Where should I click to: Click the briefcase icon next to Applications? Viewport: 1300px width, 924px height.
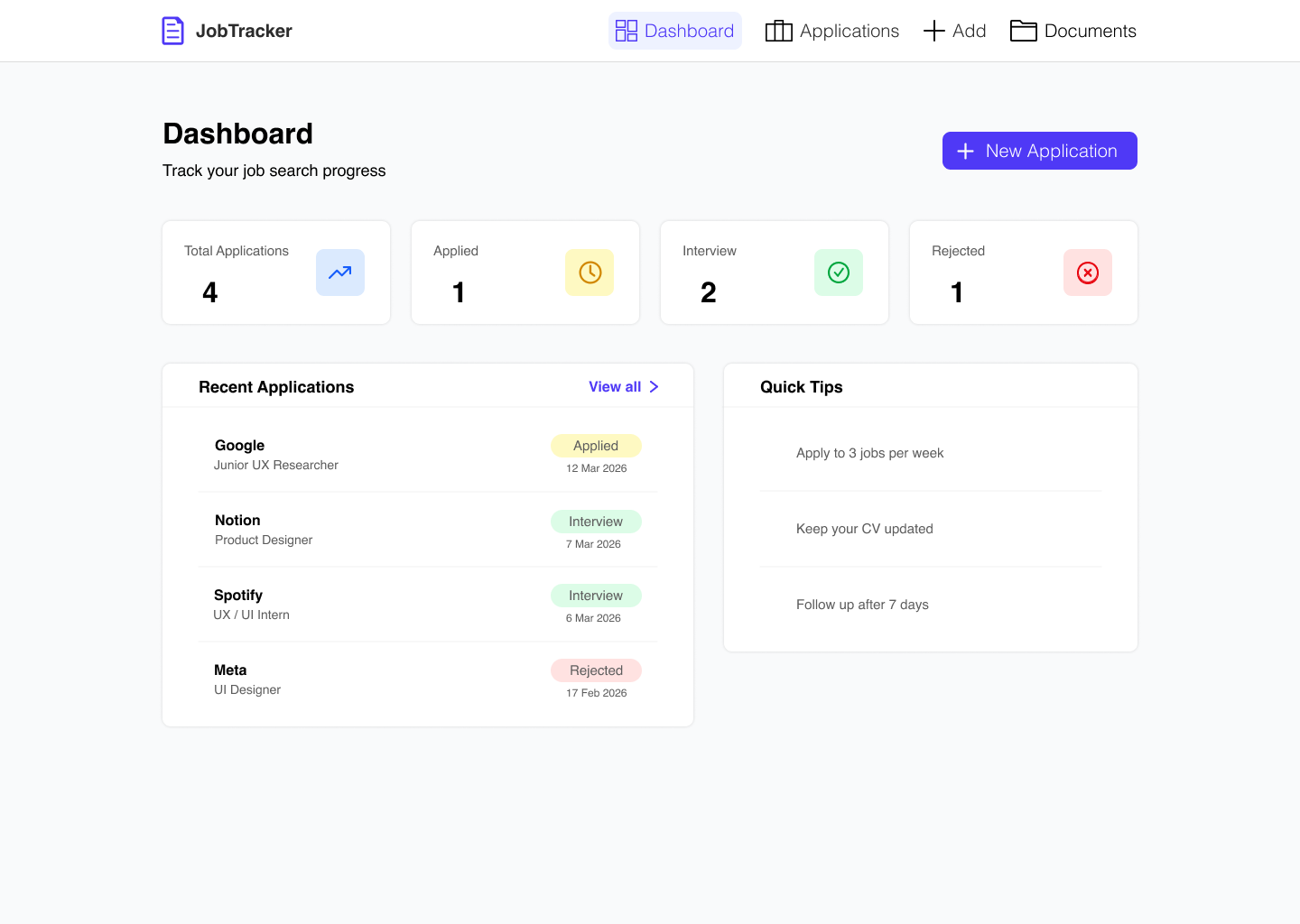pos(778,30)
